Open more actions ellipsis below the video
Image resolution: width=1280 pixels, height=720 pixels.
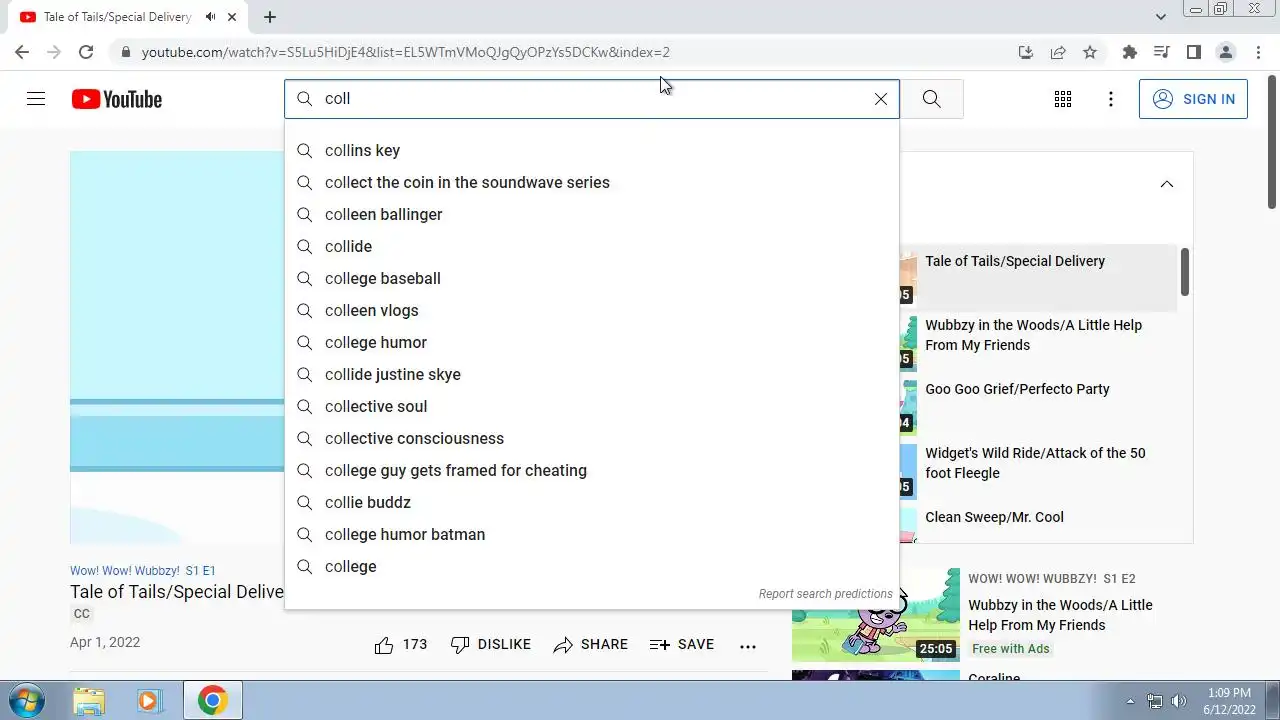(748, 646)
